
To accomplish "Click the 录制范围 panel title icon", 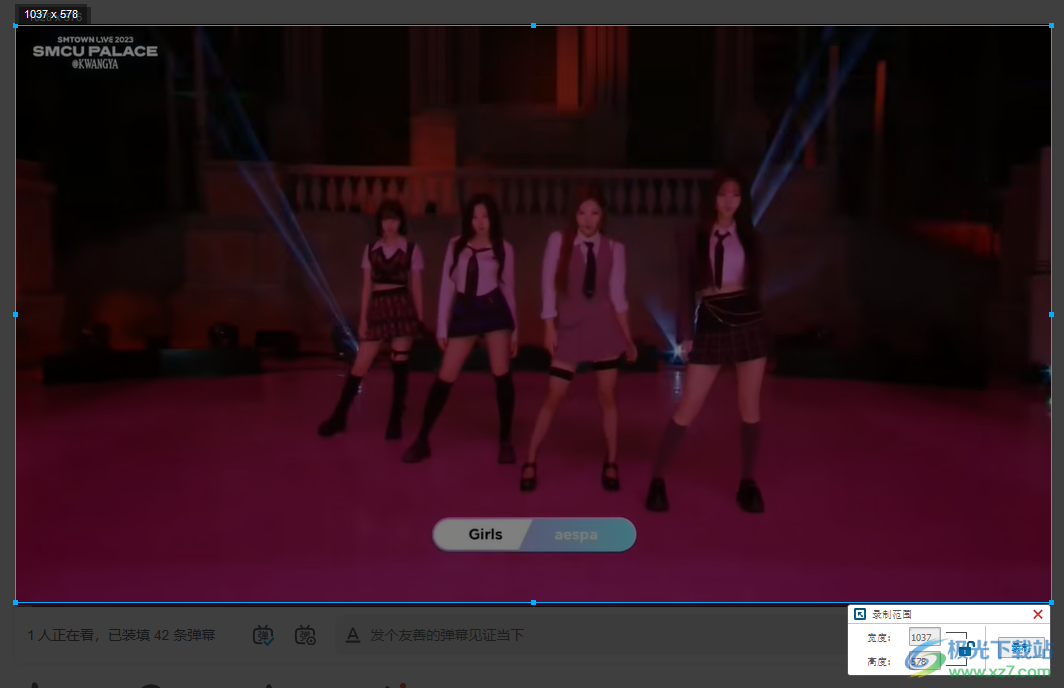I will [860, 614].
